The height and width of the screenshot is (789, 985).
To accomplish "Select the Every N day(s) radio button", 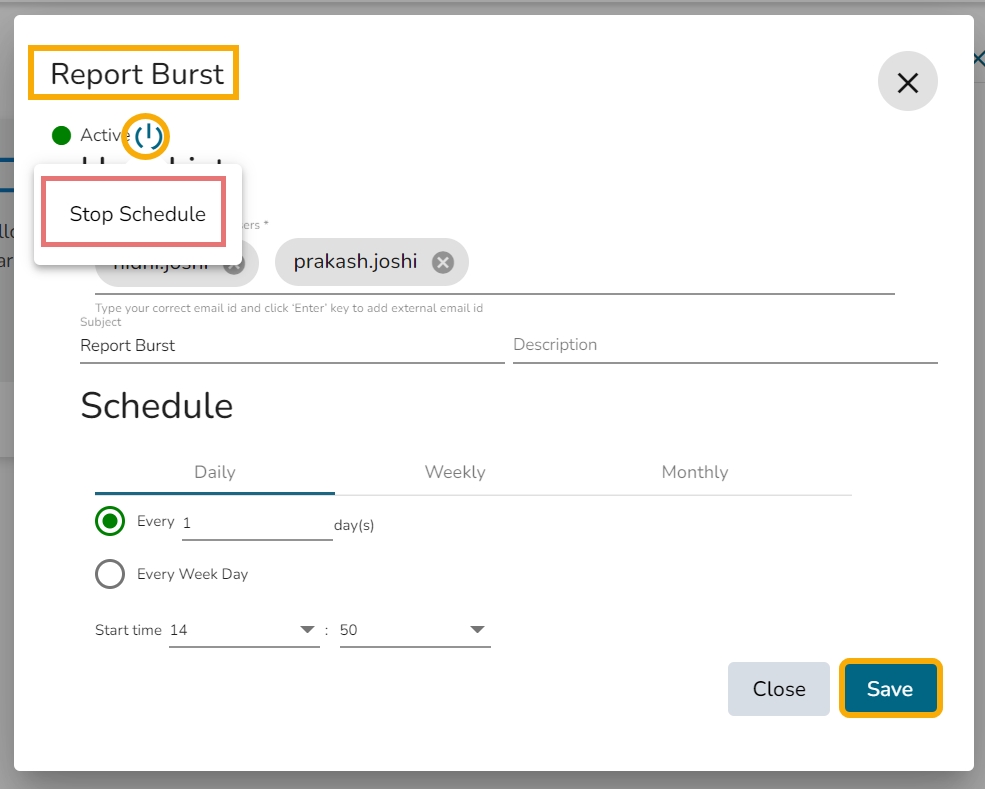I will pyautogui.click(x=110, y=521).
